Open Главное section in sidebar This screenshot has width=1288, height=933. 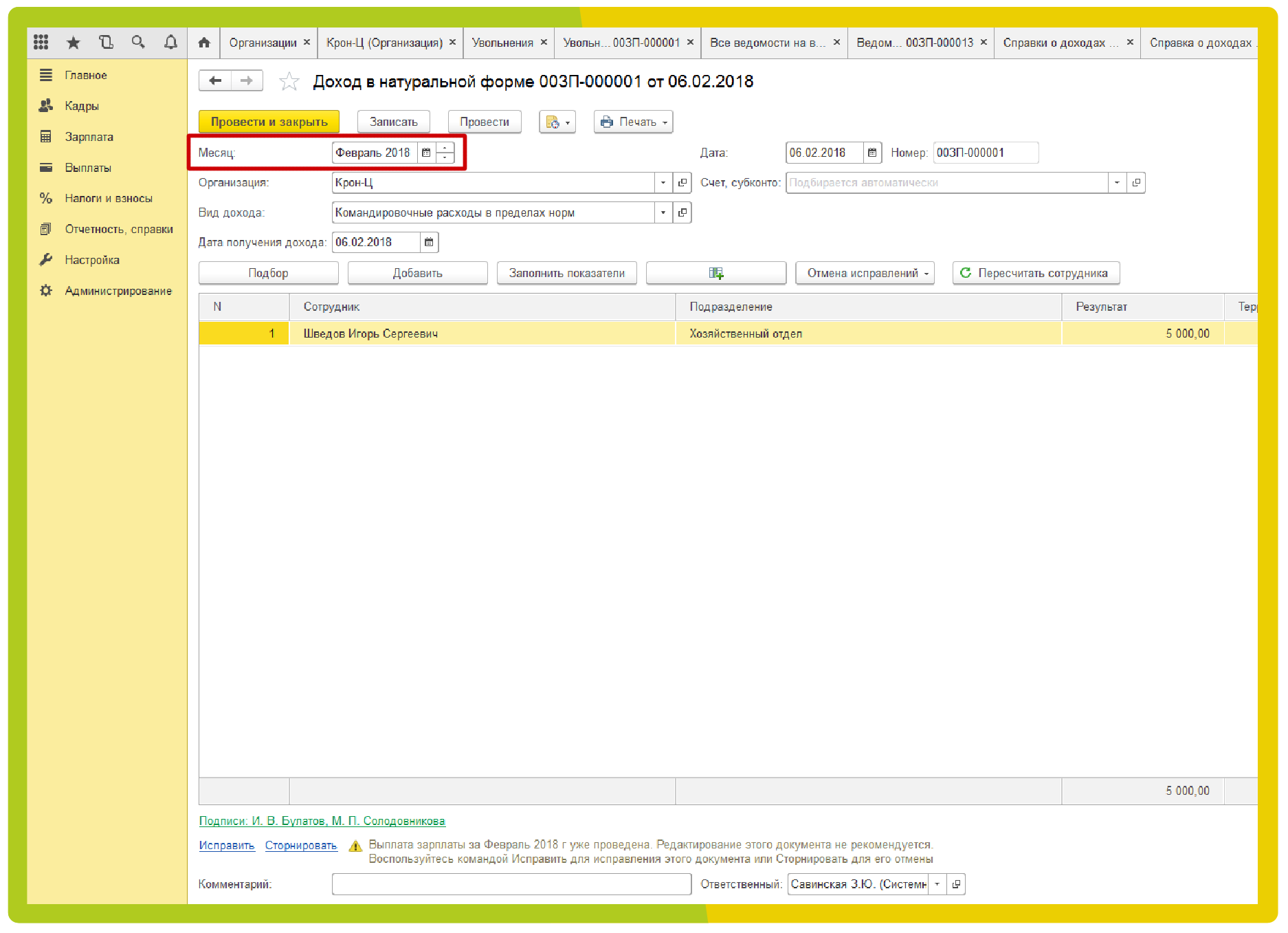point(86,75)
